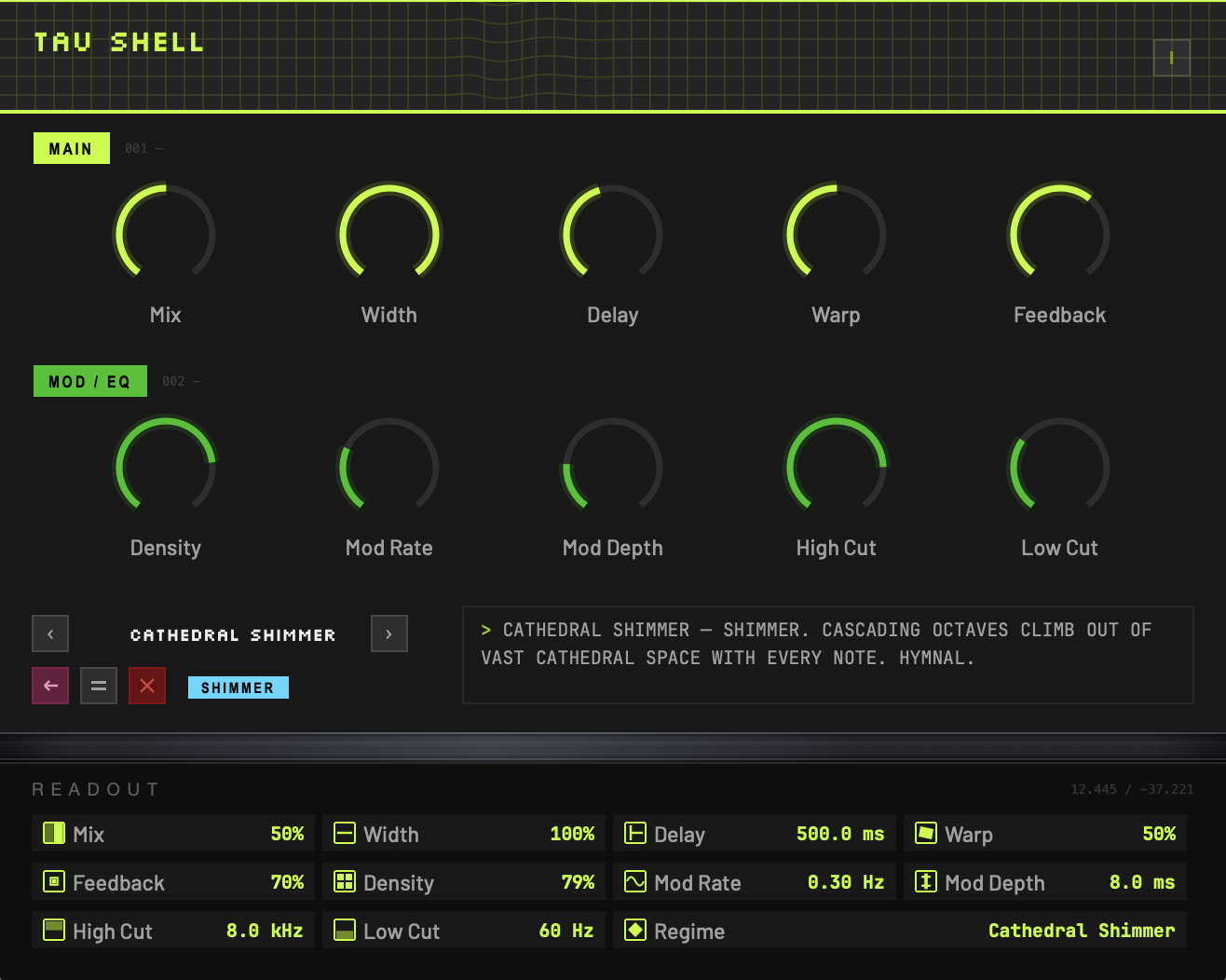Advance to the next preset with right chevron
Viewport: 1226px width, 980px height.
click(389, 633)
